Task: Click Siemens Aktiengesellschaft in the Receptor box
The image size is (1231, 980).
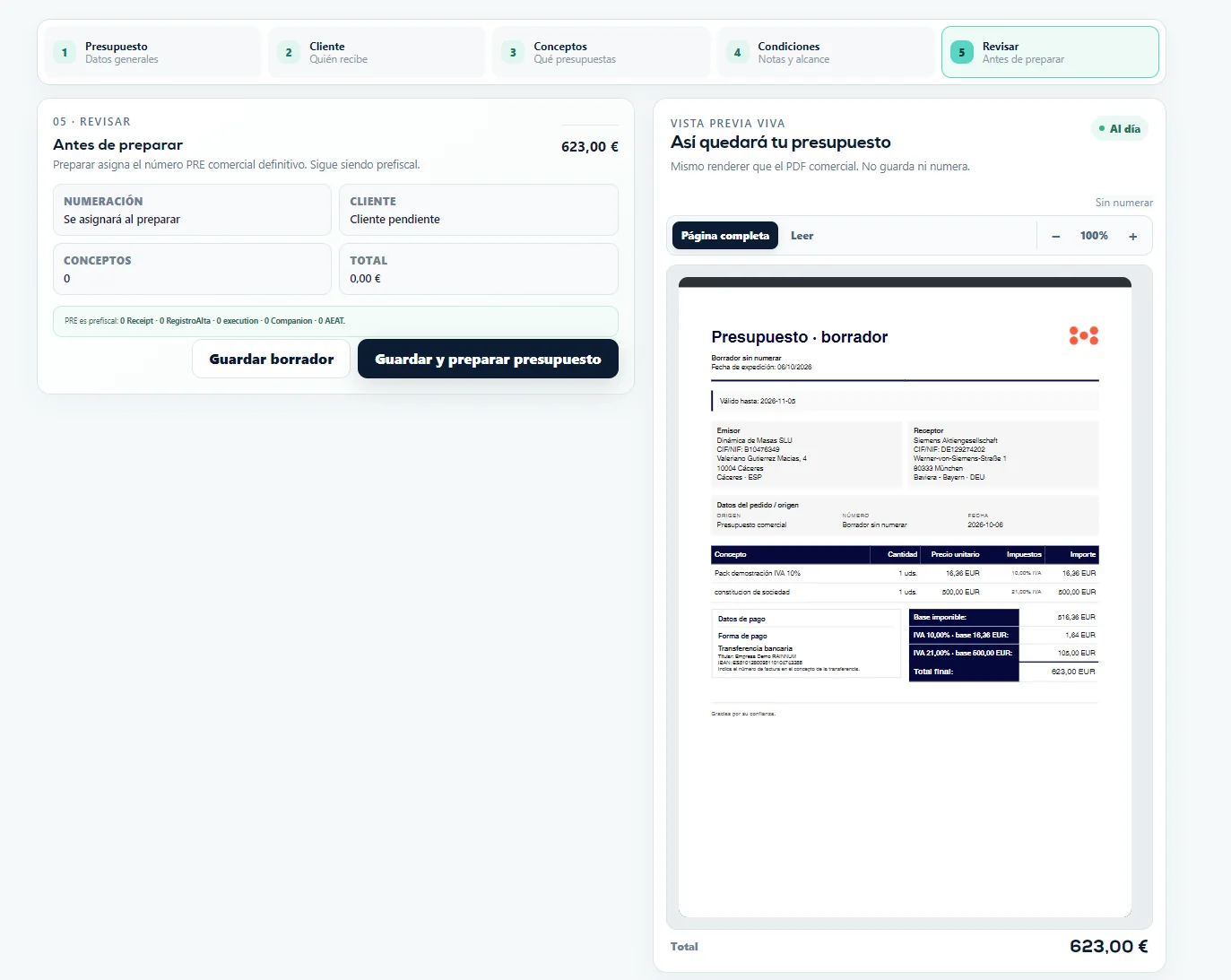Action: click(x=956, y=440)
